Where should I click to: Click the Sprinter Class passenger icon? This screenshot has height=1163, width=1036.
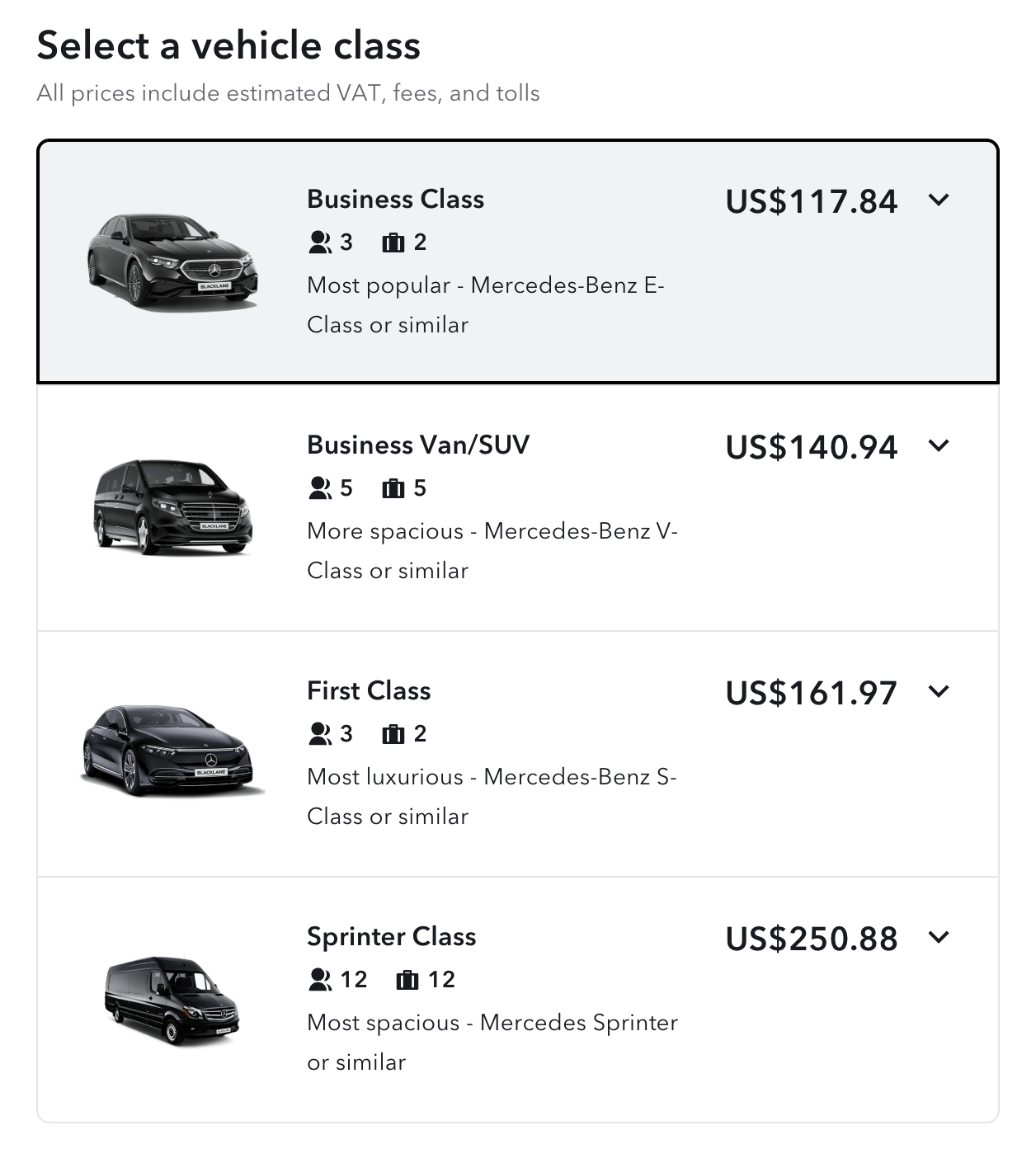319,980
